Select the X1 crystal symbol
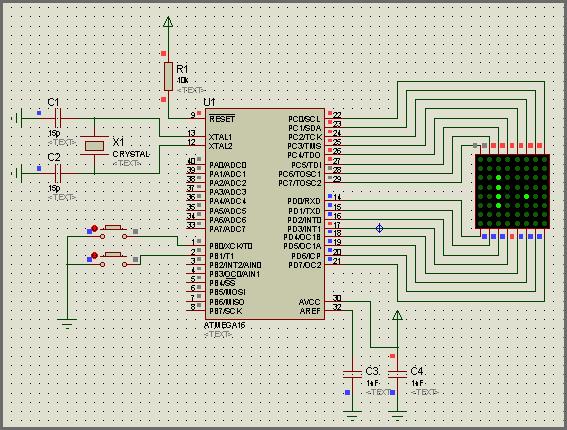The height and width of the screenshot is (430, 567). [x=94, y=146]
